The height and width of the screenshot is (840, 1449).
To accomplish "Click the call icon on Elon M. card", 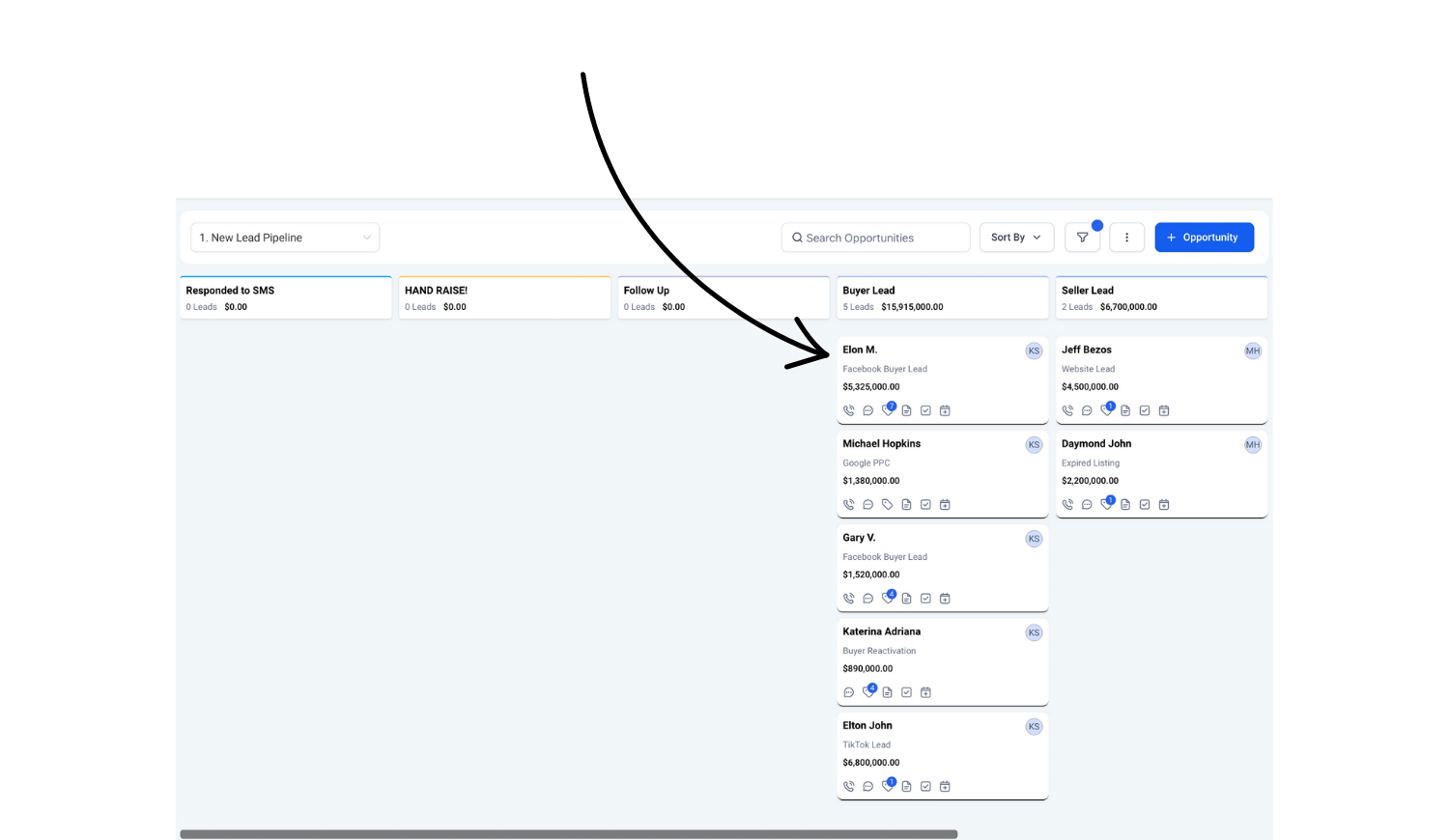I will tap(848, 410).
